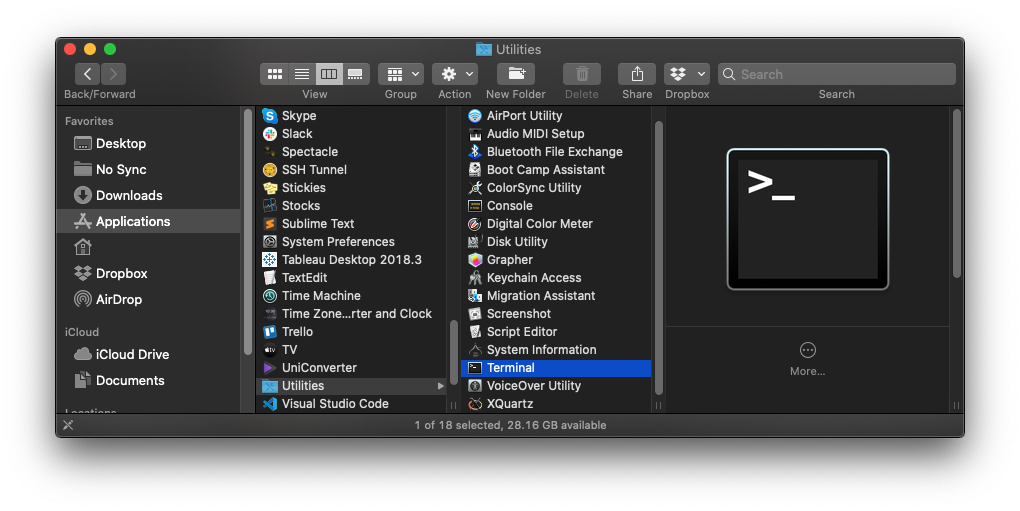Select Trello in the Applications column
Image resolution: width=1020 pixels, height=511 pixels.
(x=352, y=332)
